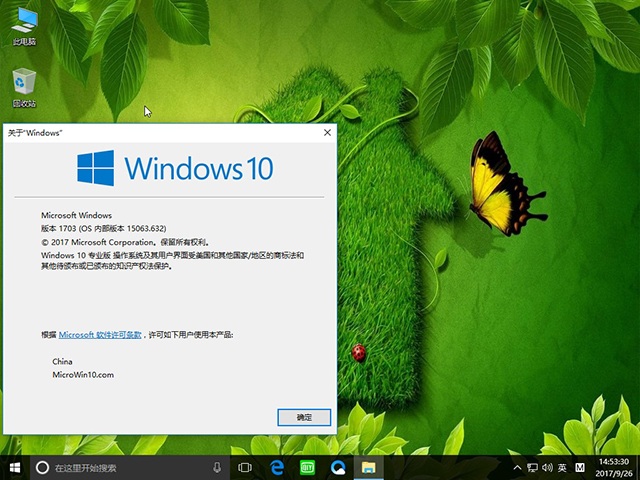Click the Windows 10 logo in dialog
Image resolution: width=640 pixels, height=480 pixels.
point(176,168)
